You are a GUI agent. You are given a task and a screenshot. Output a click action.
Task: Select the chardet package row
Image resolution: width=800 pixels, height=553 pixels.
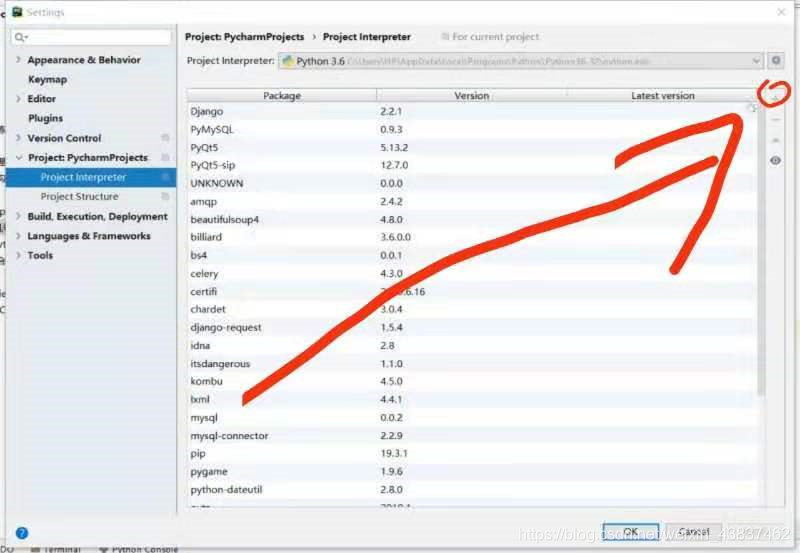coord(472,309)
